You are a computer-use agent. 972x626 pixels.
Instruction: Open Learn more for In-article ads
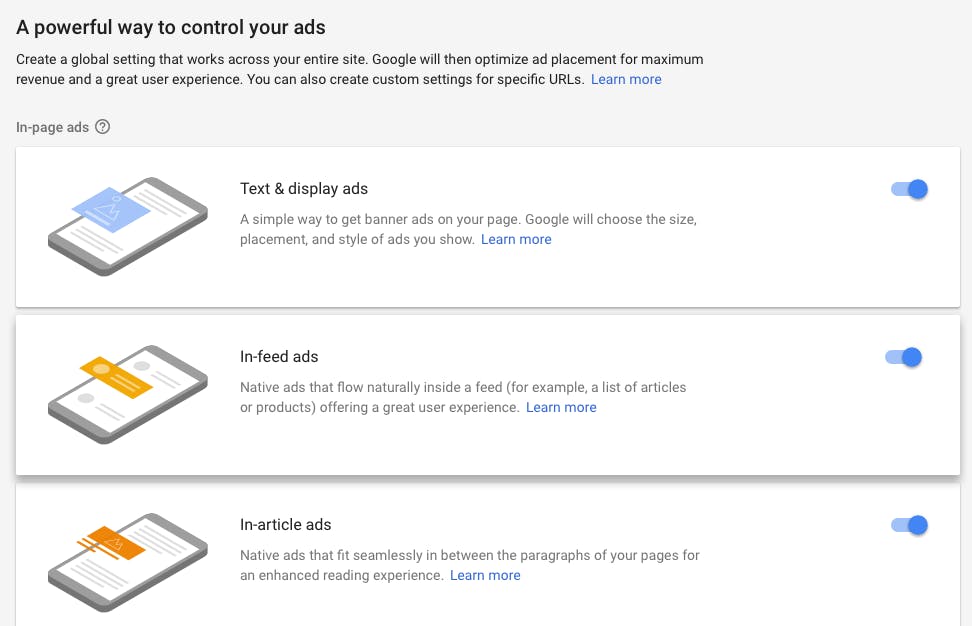tap(485, 575)
